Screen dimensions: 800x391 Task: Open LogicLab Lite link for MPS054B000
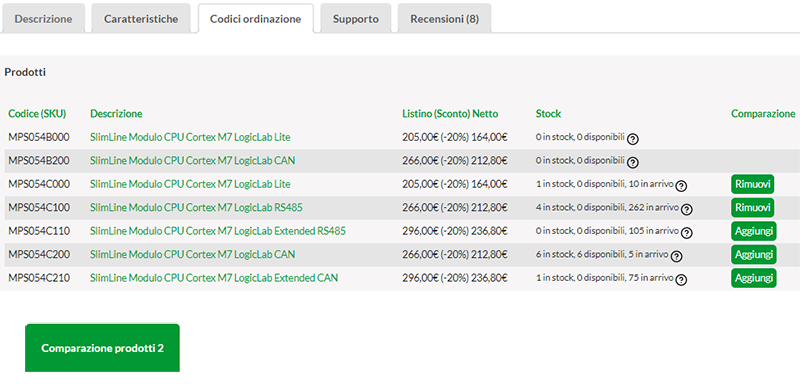coord(190,137)
